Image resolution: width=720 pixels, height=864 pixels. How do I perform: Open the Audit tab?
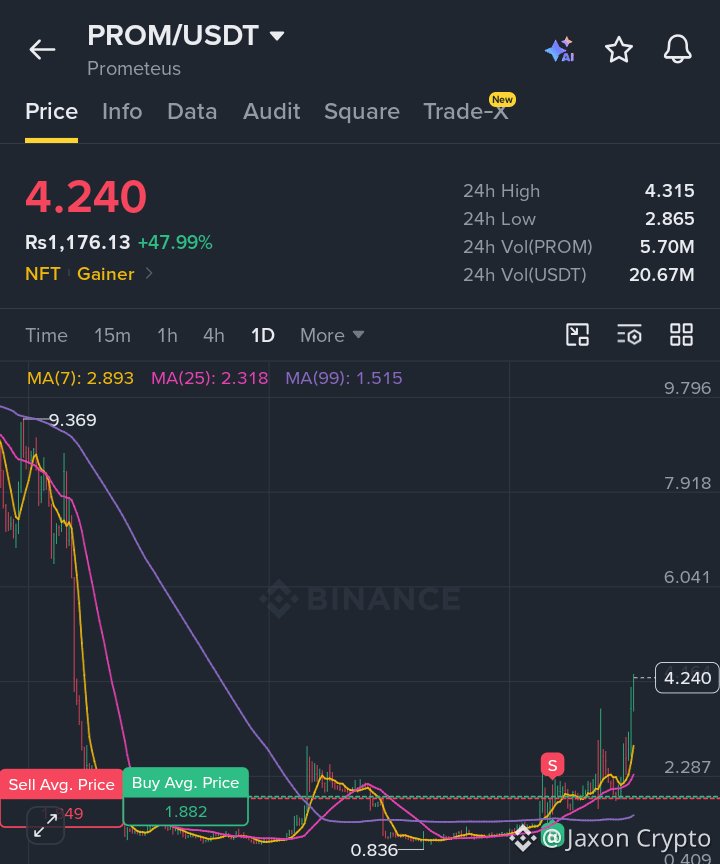pyautogui.click(x=272, y=111)
